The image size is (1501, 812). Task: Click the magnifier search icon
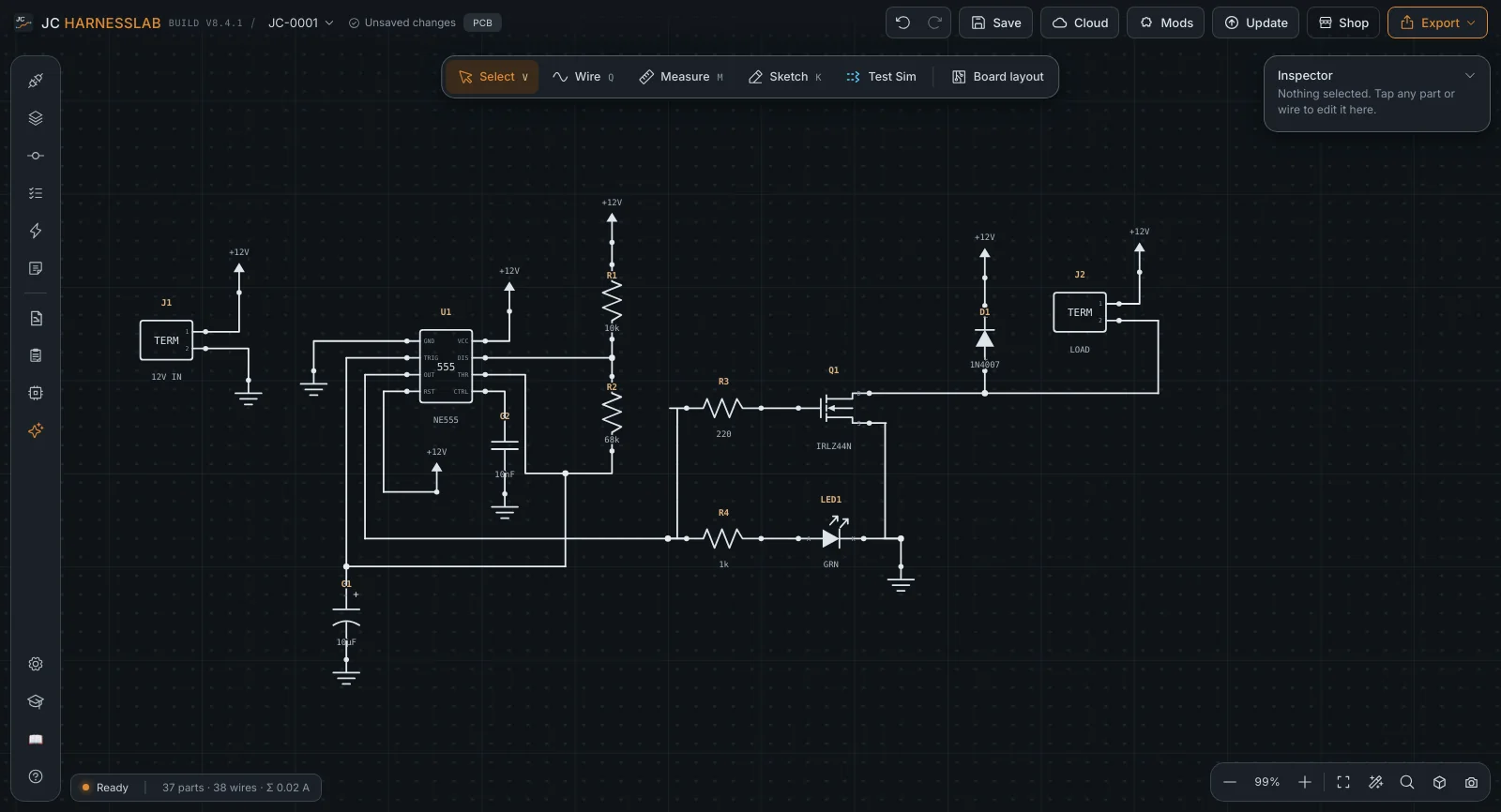point(1407,782)
